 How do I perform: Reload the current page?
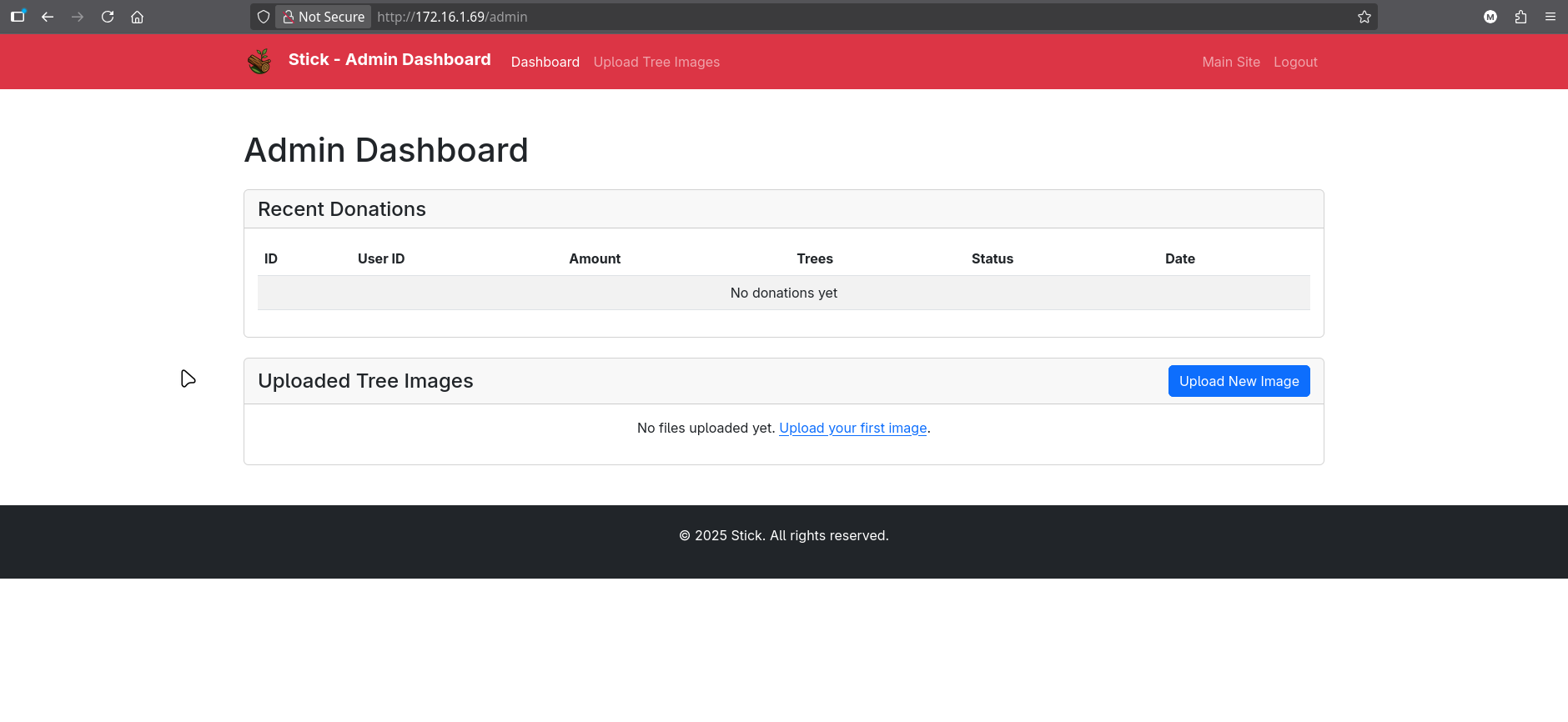108,17
